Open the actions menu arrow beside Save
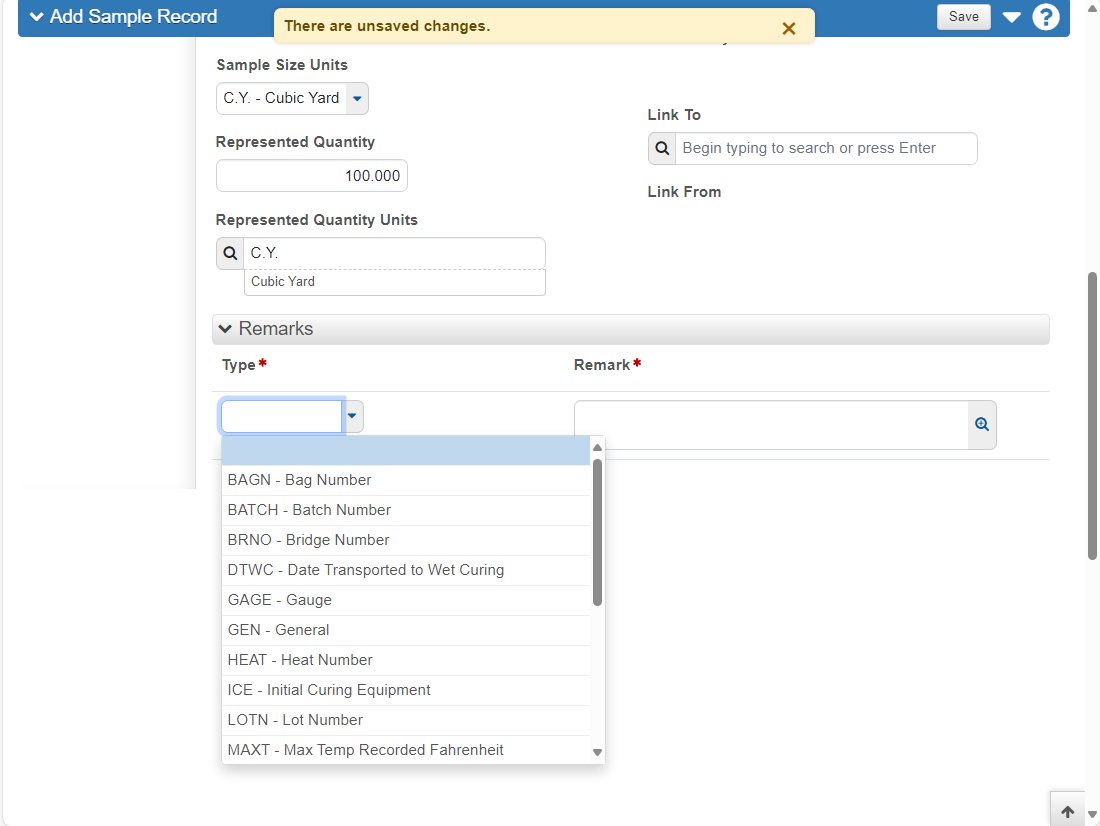This screenshot has width=1100, height=826. click(x=1011, y=17)
